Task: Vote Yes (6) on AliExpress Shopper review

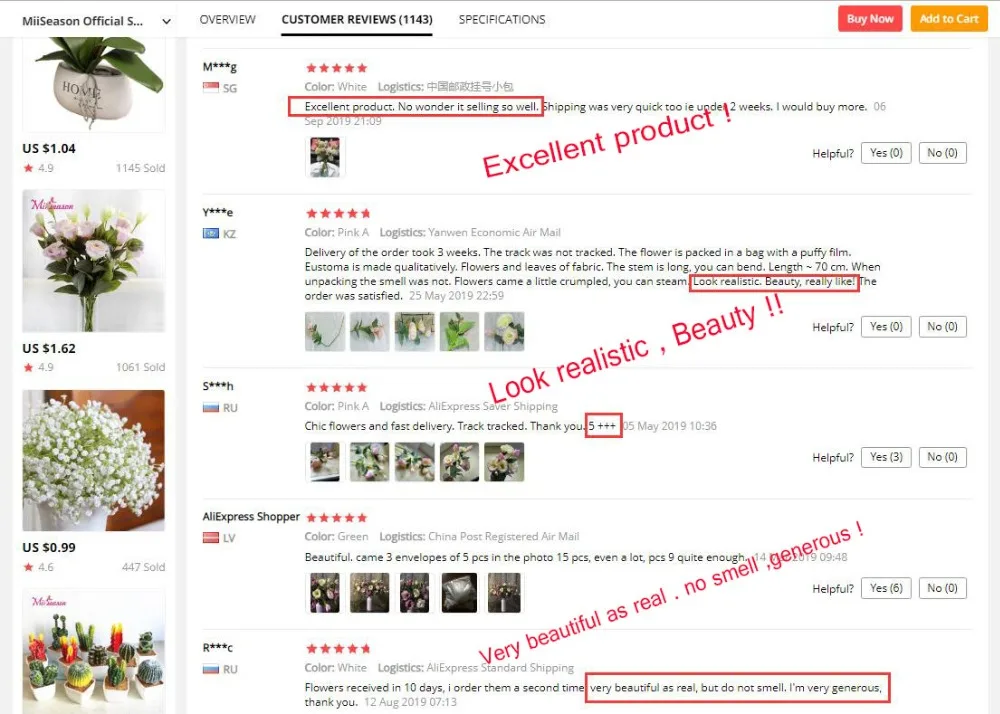Action: tap(886, 588)
